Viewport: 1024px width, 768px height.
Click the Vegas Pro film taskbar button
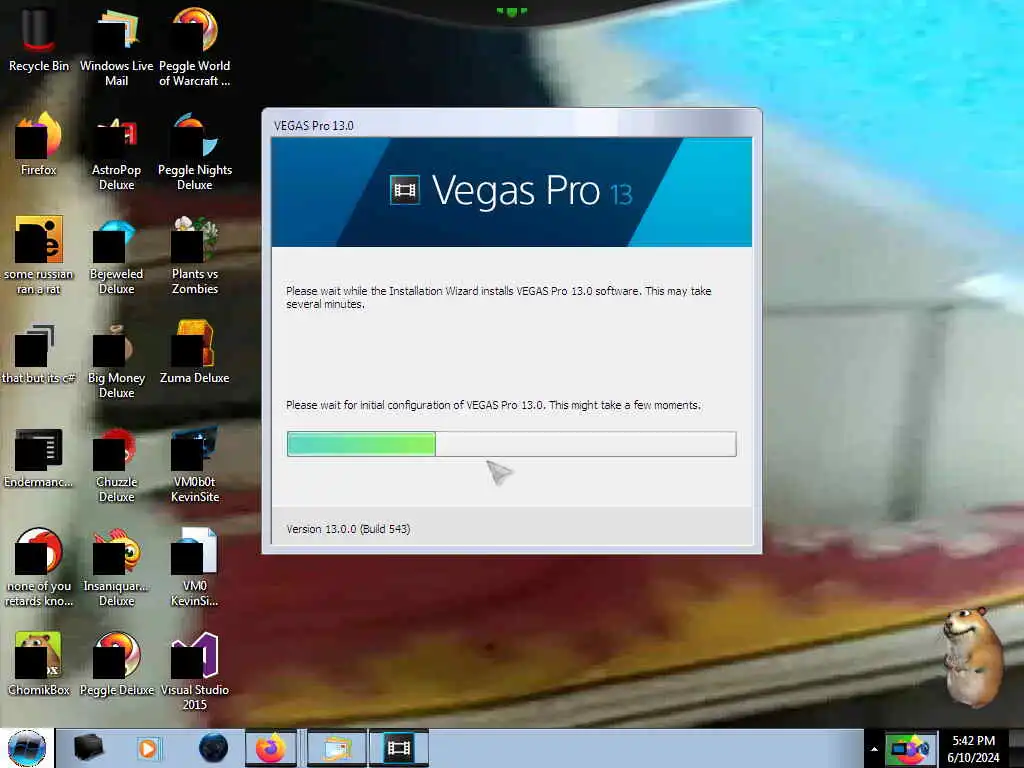coord(398,748)
